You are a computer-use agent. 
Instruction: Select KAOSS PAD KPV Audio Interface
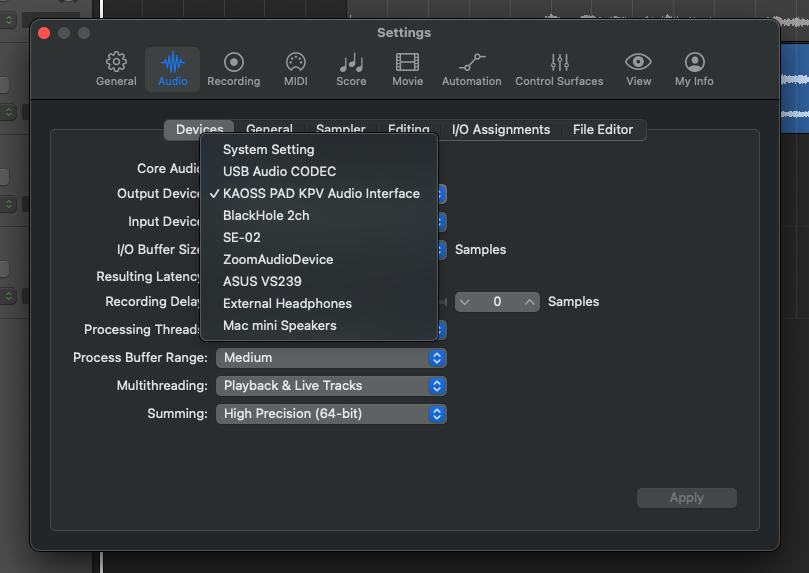coord(319,193)
